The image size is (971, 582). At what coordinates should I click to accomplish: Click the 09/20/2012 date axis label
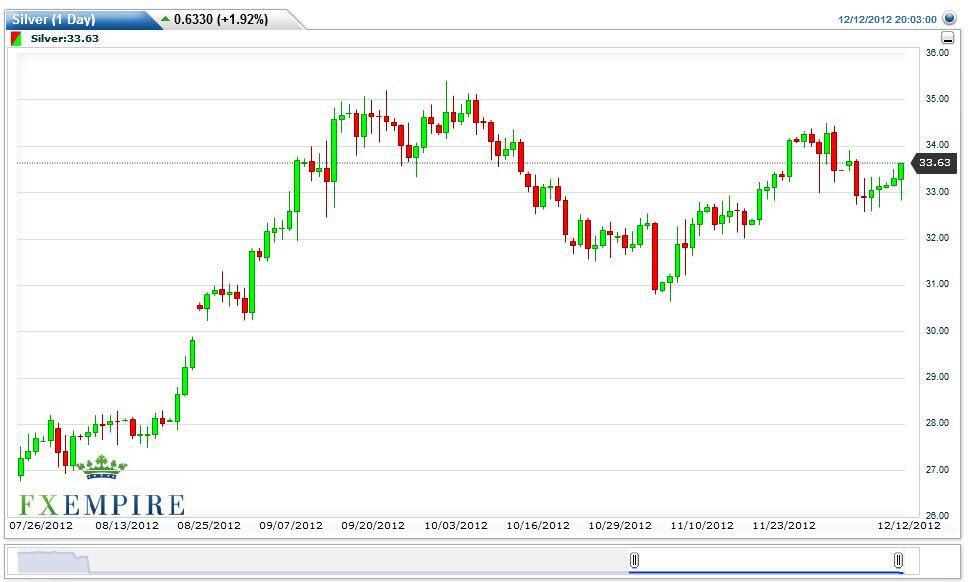[372, 525]
